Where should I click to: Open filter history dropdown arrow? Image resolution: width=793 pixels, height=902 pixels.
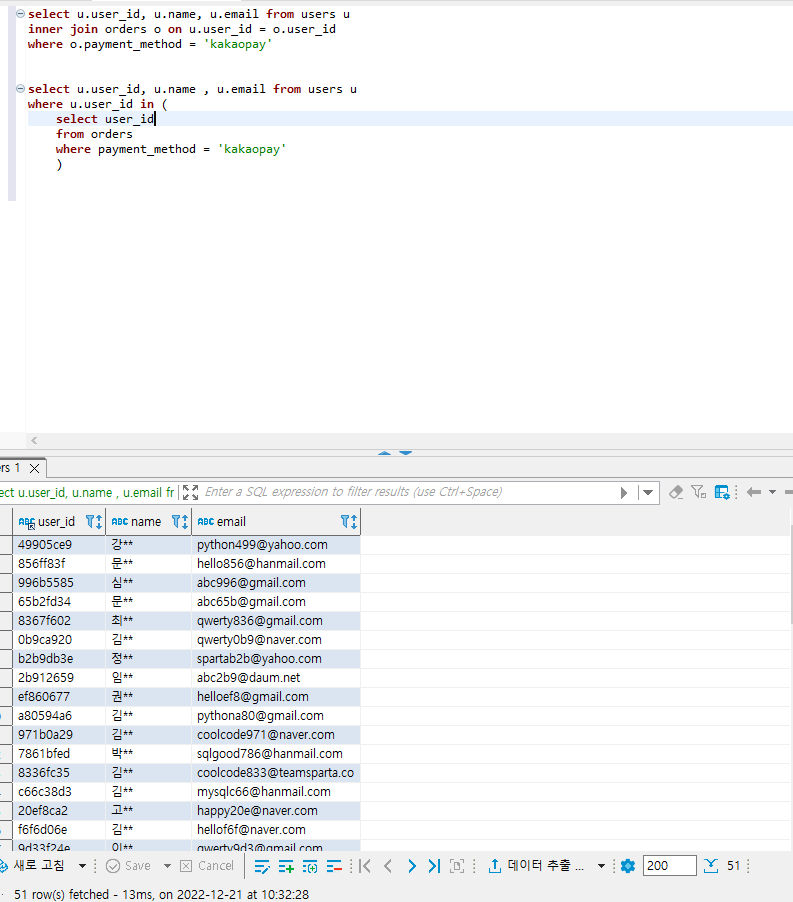pyautogui.click(x=648, y=493)
